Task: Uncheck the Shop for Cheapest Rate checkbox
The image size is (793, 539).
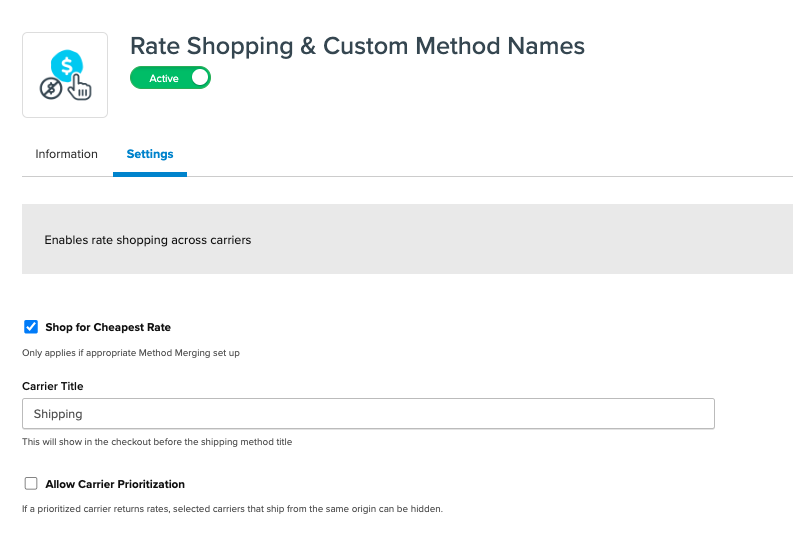Action: [x=31, y=327]
